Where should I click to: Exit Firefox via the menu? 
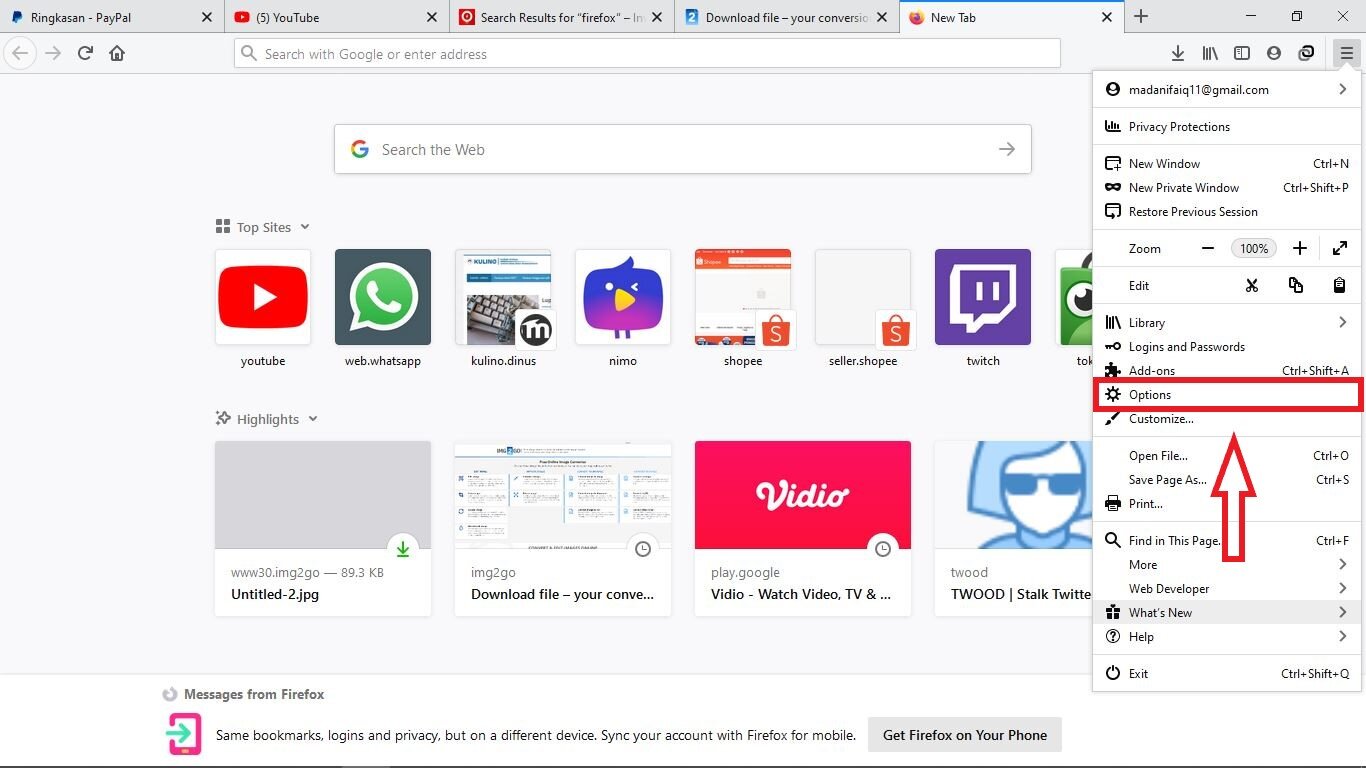click(1227, 673)
